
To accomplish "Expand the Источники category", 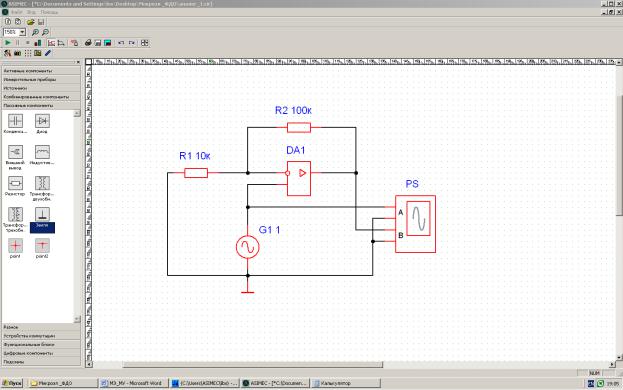I will point(41,88).
